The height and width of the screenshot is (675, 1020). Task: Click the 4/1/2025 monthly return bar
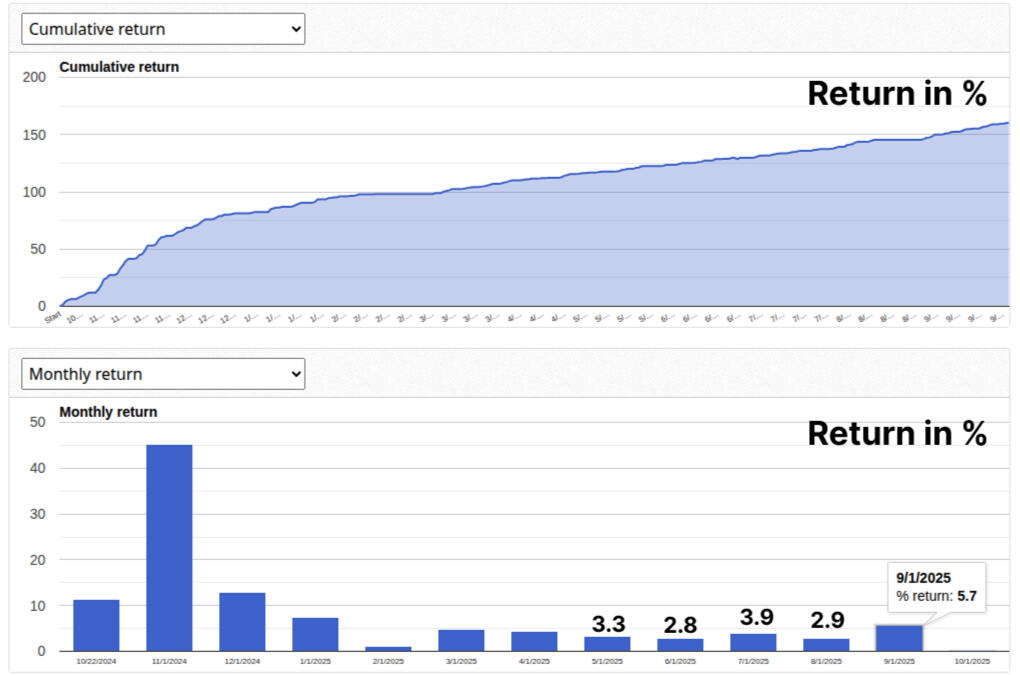coord(534,641)
